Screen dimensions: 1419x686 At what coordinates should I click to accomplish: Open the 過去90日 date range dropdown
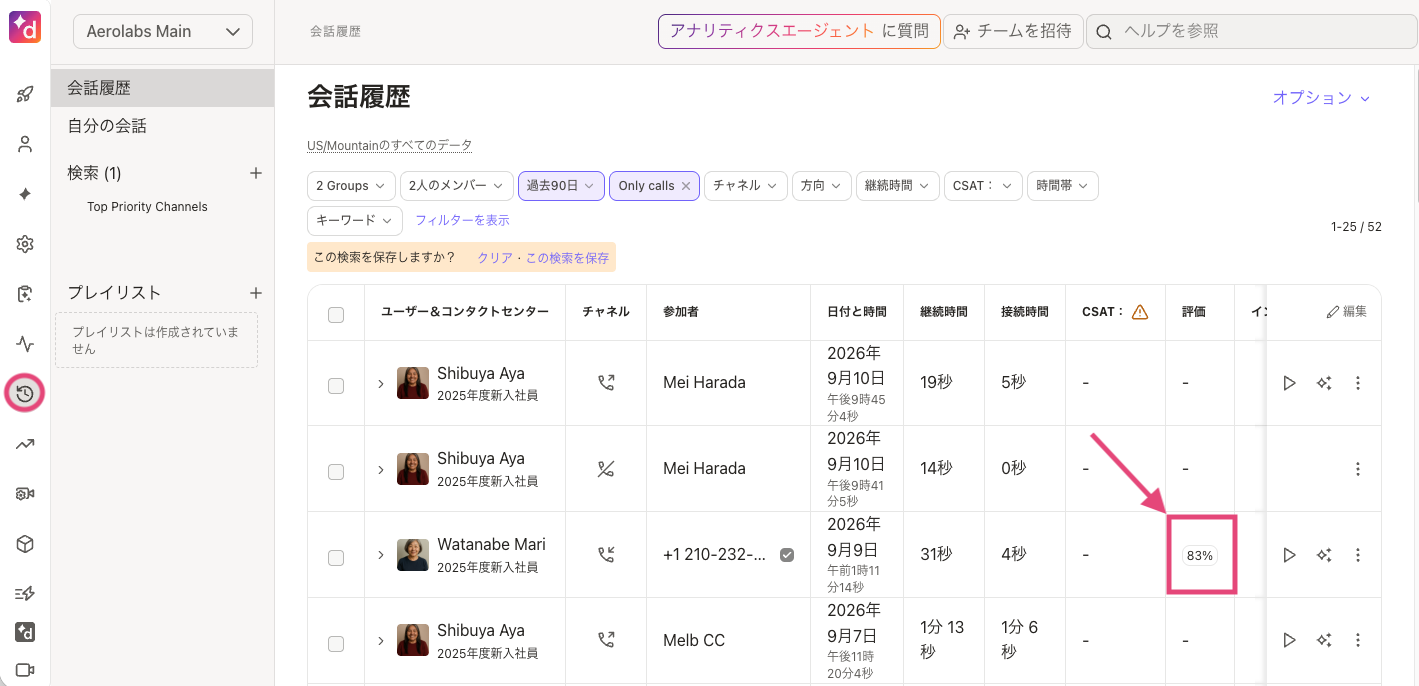561,186
